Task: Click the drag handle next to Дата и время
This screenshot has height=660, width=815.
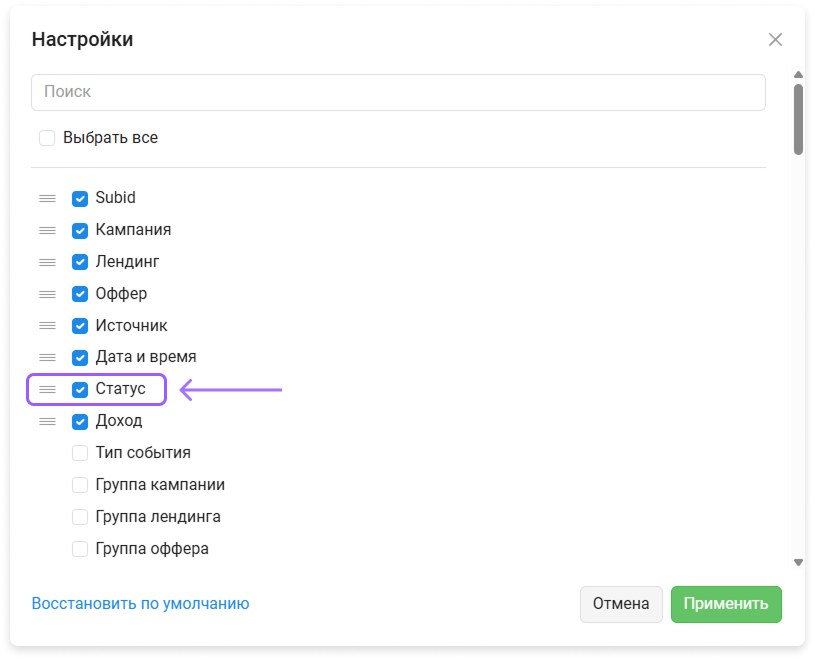Action: pos(47,358)
